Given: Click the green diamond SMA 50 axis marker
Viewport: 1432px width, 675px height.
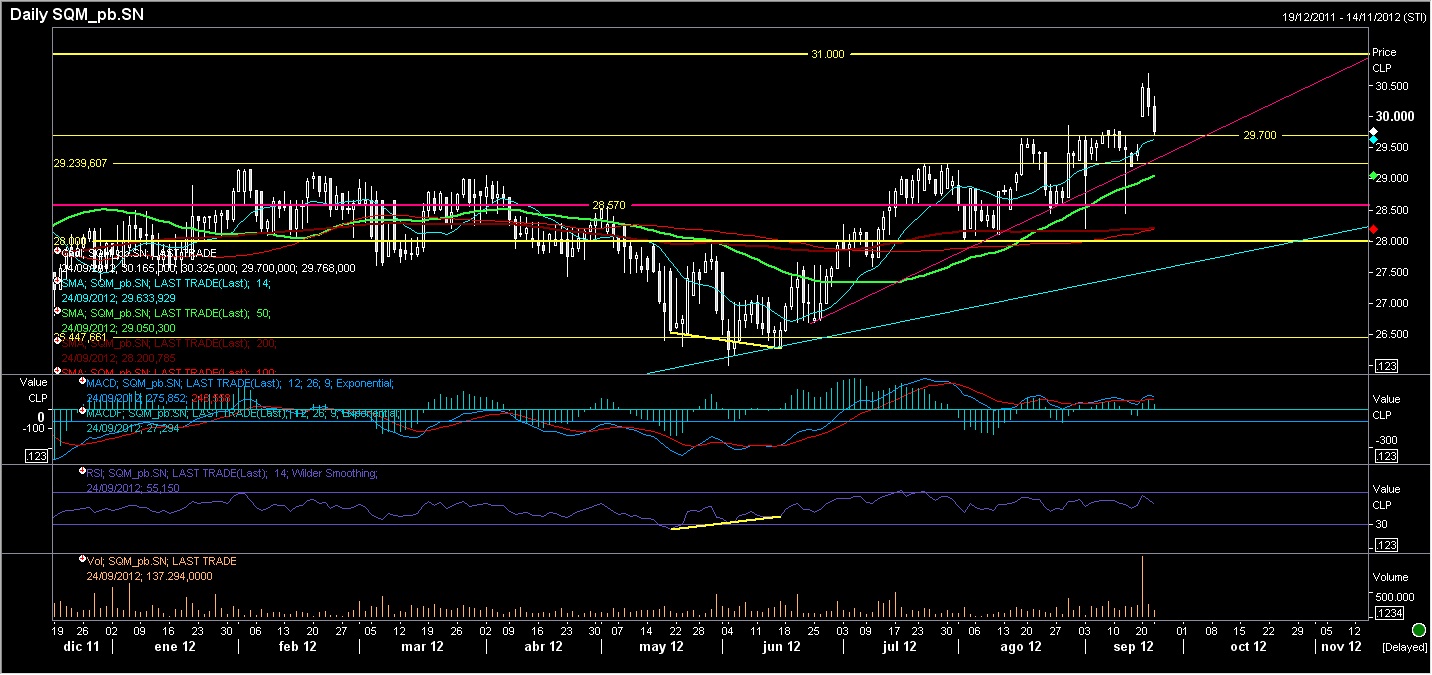Looking at the screenshot, I should [1373, 176].
